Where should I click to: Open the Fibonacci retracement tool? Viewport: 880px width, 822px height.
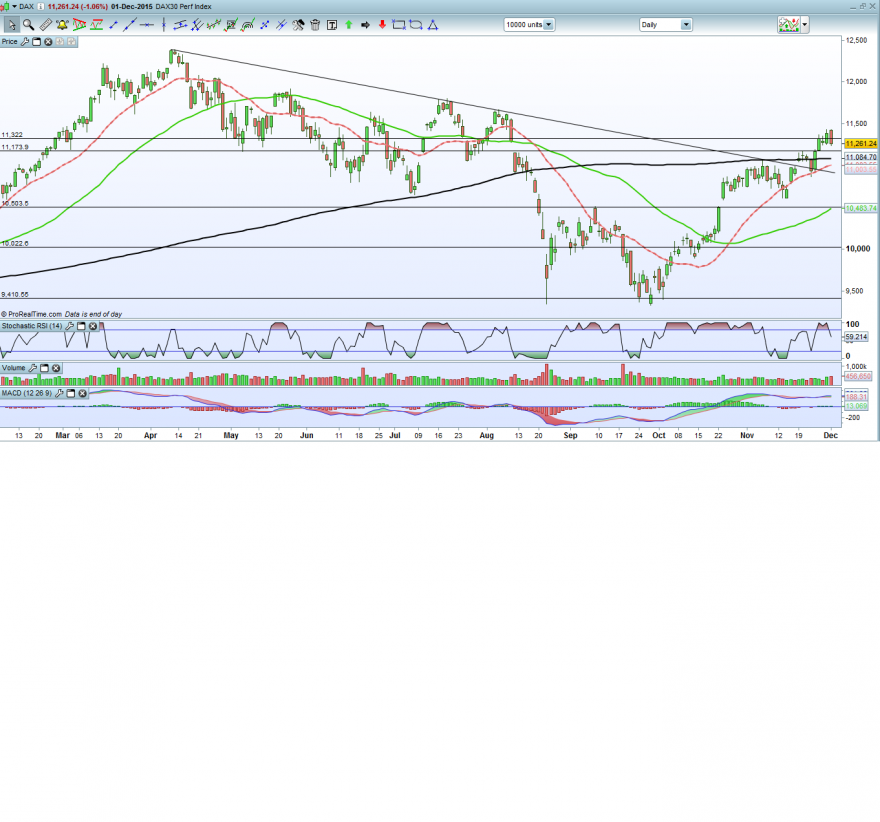(231, 25)
